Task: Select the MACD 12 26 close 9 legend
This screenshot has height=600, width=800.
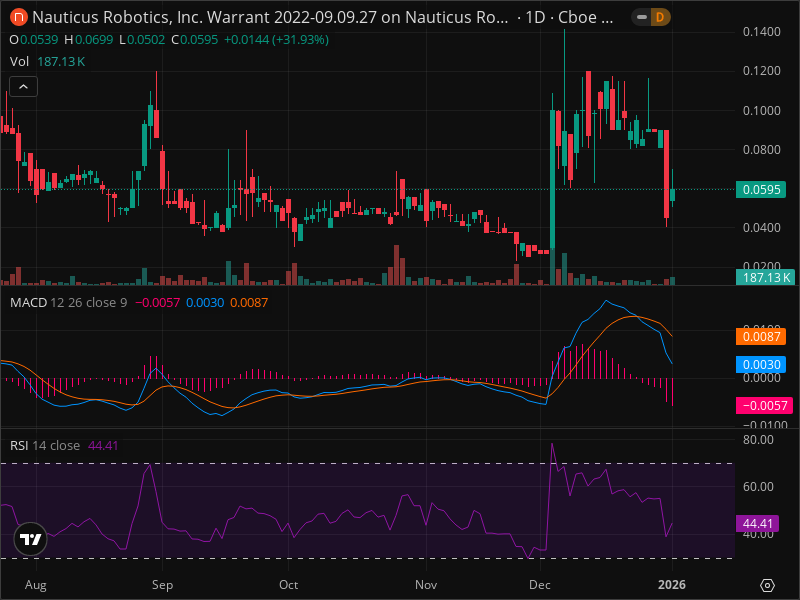Action: coord(68,303)
